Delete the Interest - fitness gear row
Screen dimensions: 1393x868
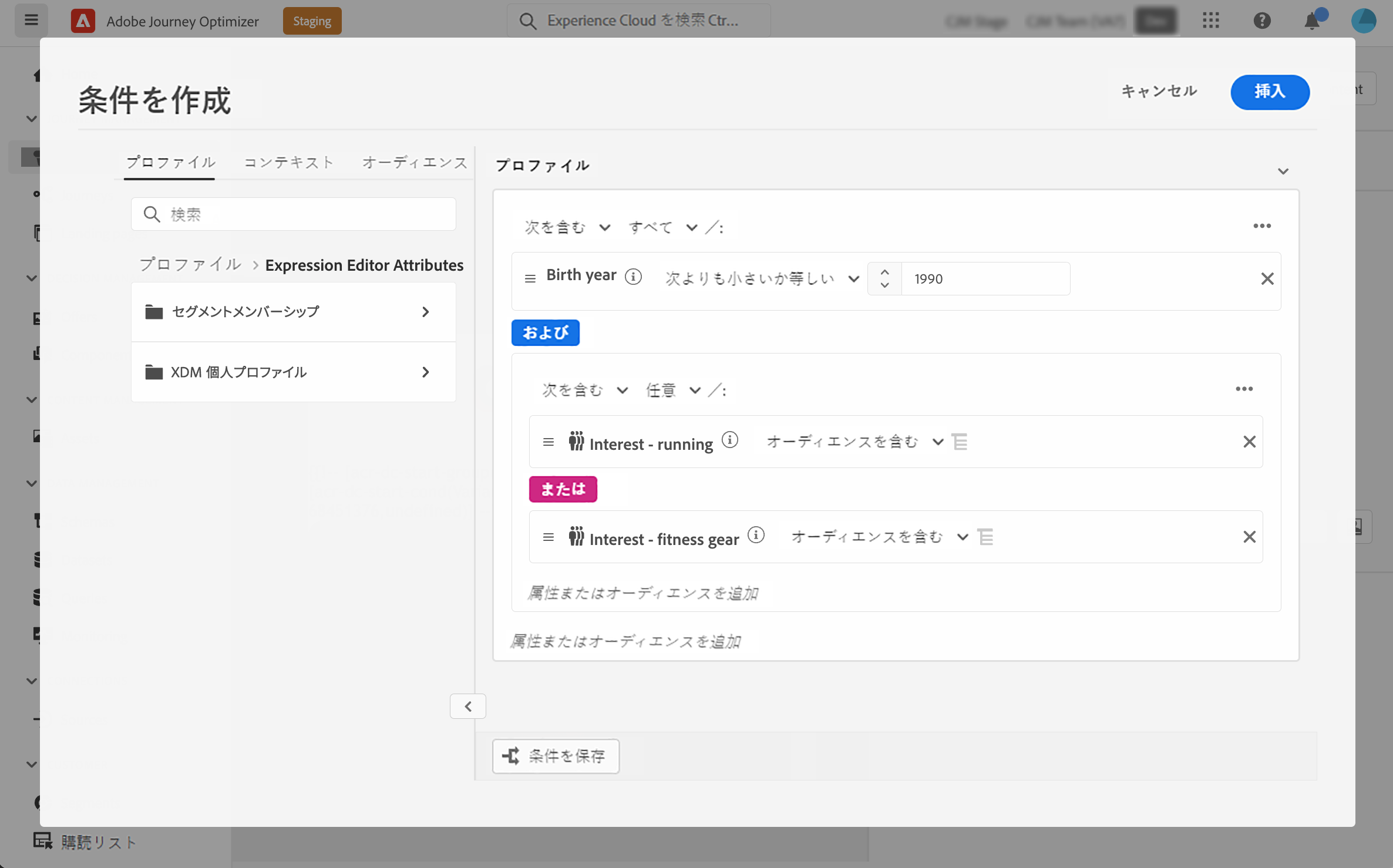click(1249, 537)
